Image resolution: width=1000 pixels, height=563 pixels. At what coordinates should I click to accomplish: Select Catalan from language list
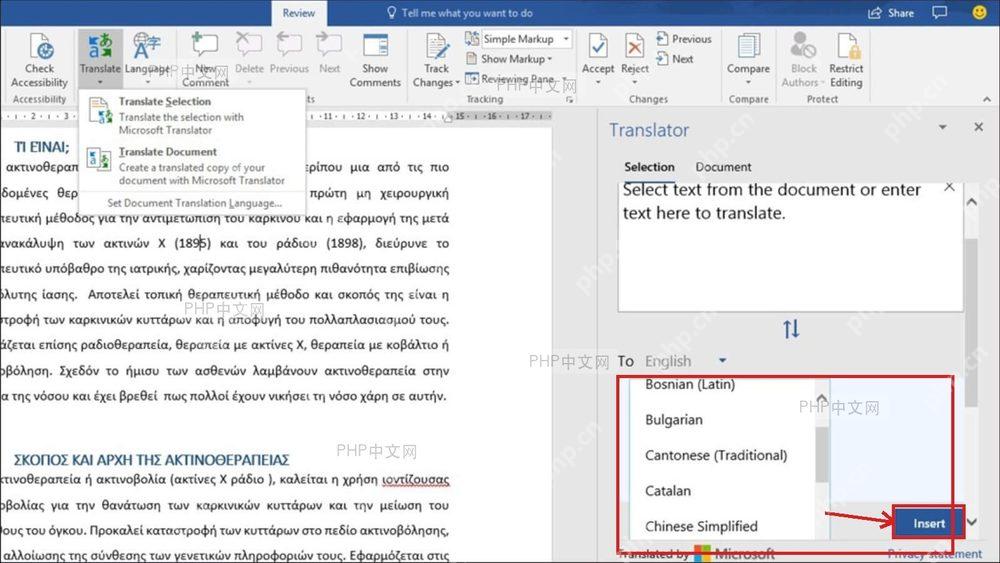[668, 491]
